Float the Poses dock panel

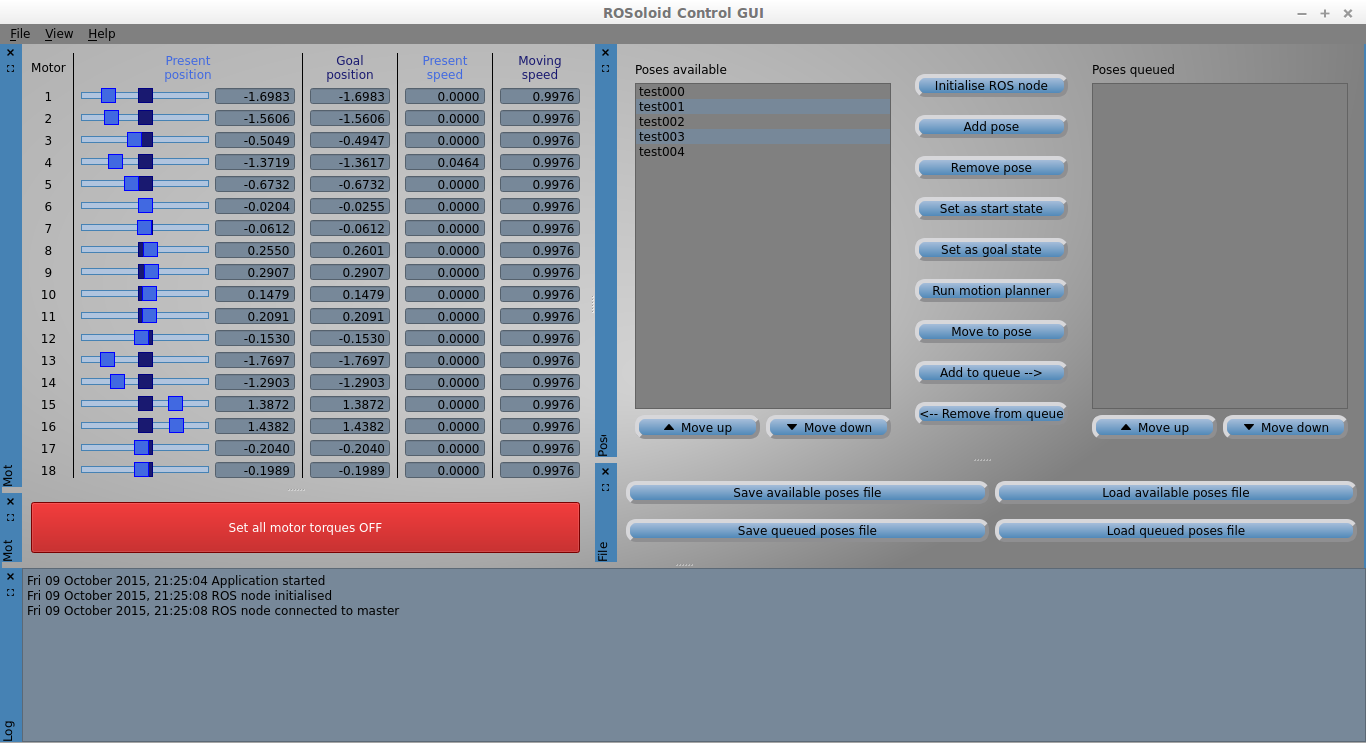tap(605, 69)
